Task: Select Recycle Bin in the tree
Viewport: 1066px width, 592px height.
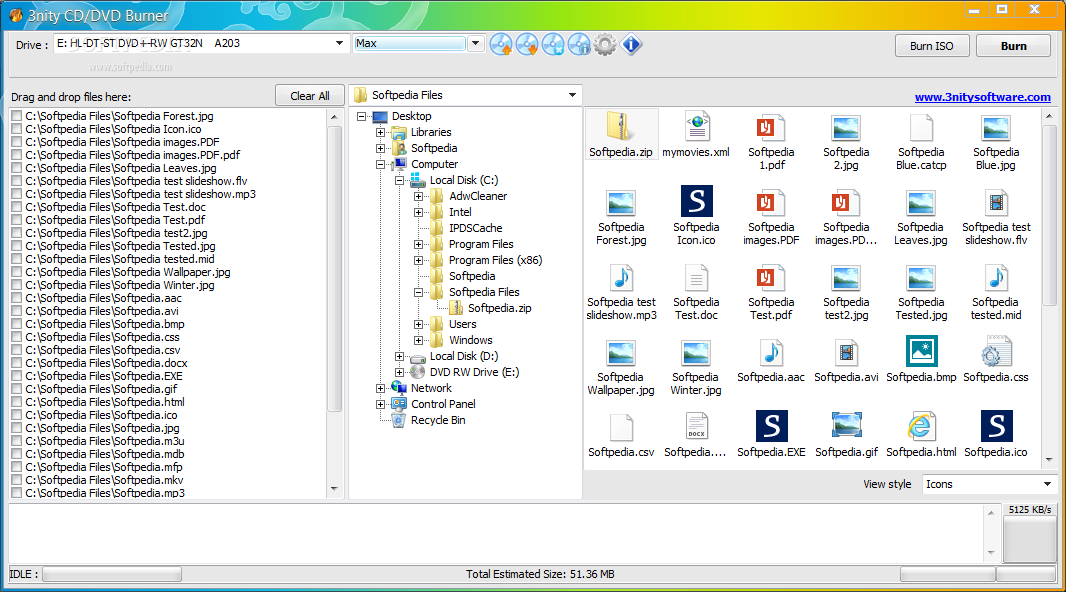Action: (x=438, y=420)
